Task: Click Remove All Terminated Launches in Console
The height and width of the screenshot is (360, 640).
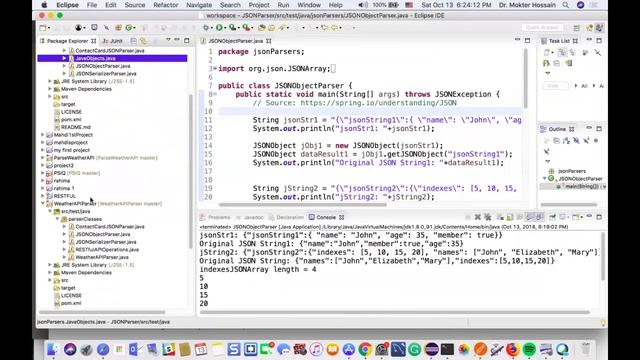Action: point(487,217)
